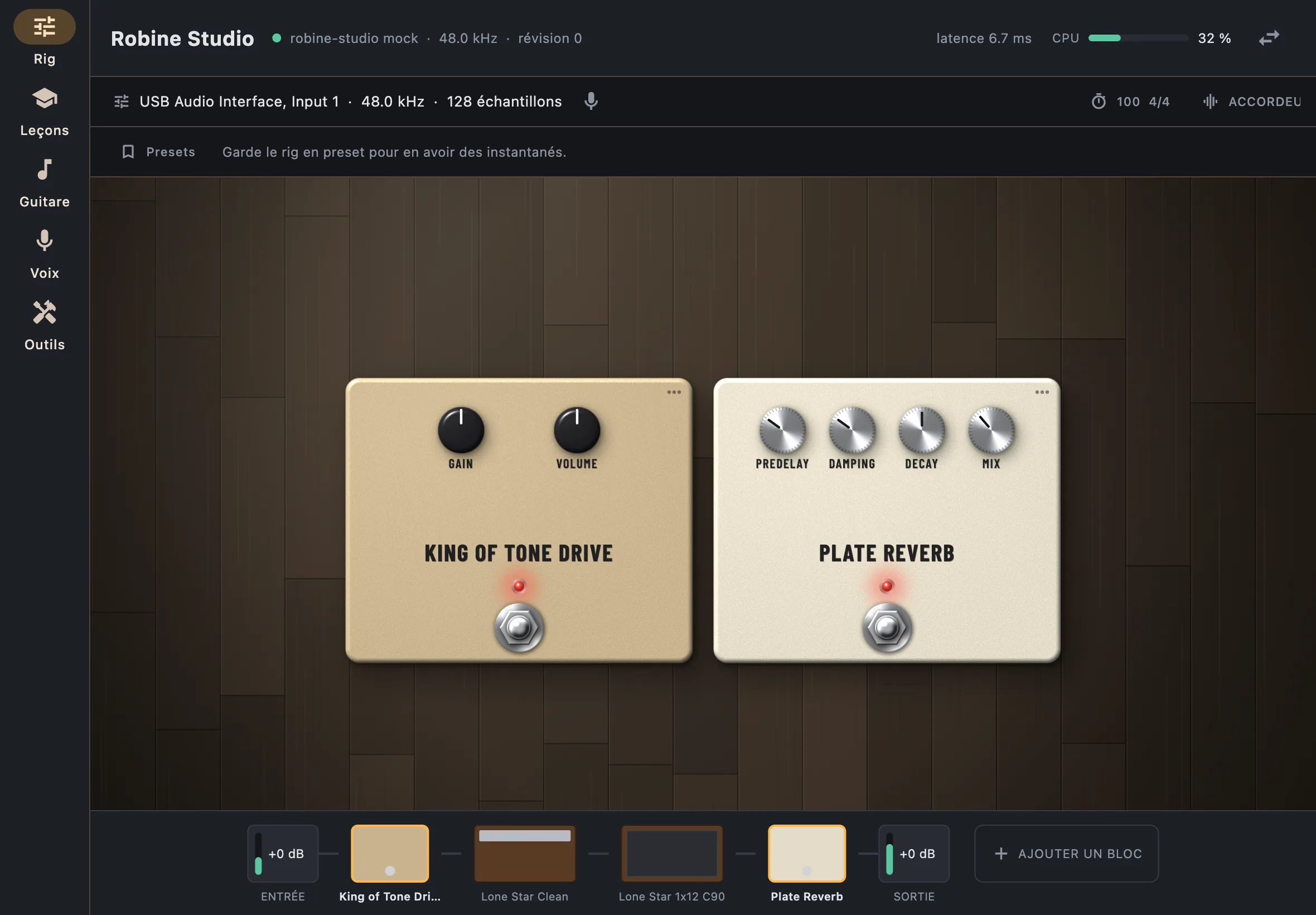Click the DECAY knob
1316x915 pixels.
click(x=921, y=430)
